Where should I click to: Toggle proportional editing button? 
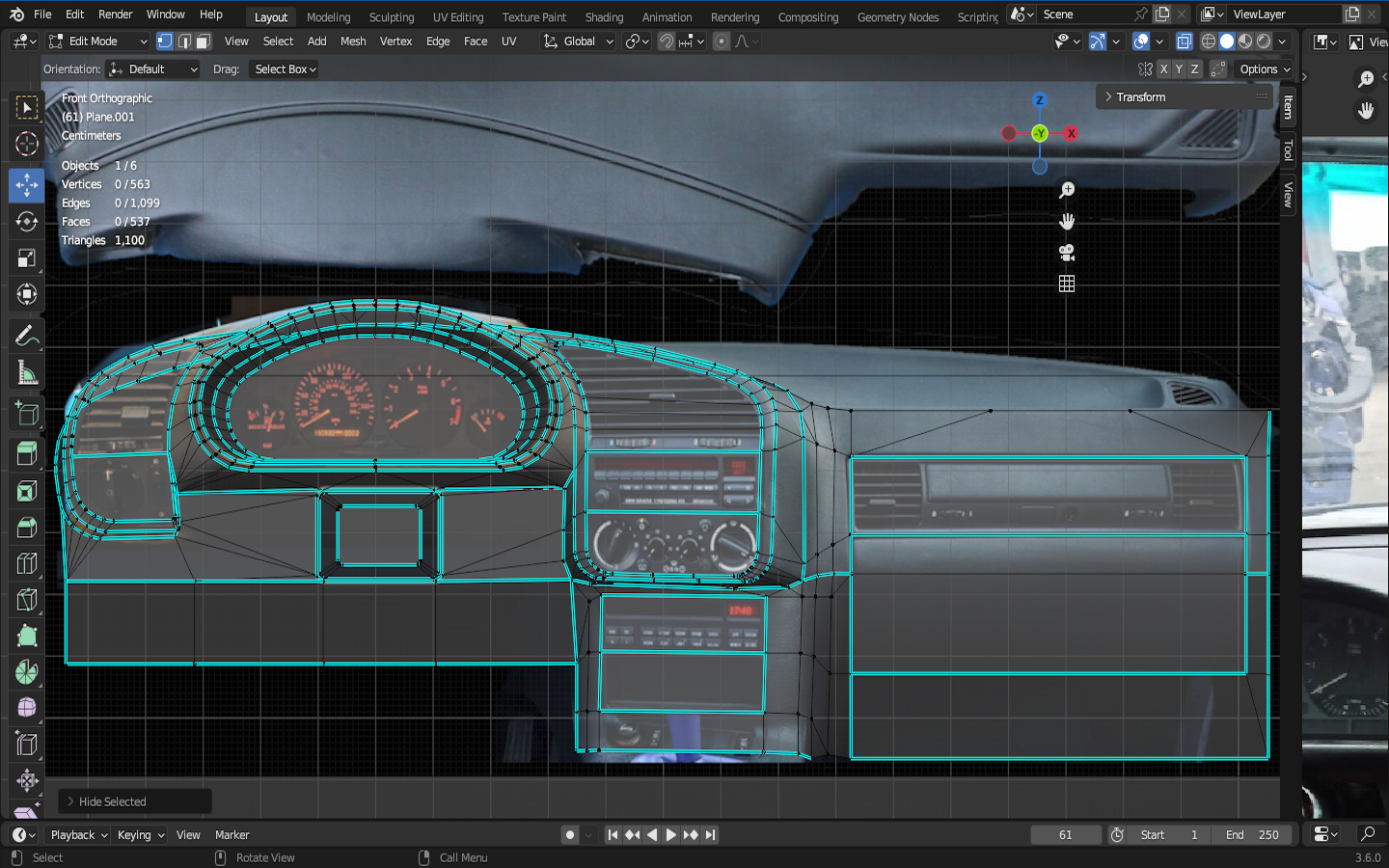[x=722, y=41]
